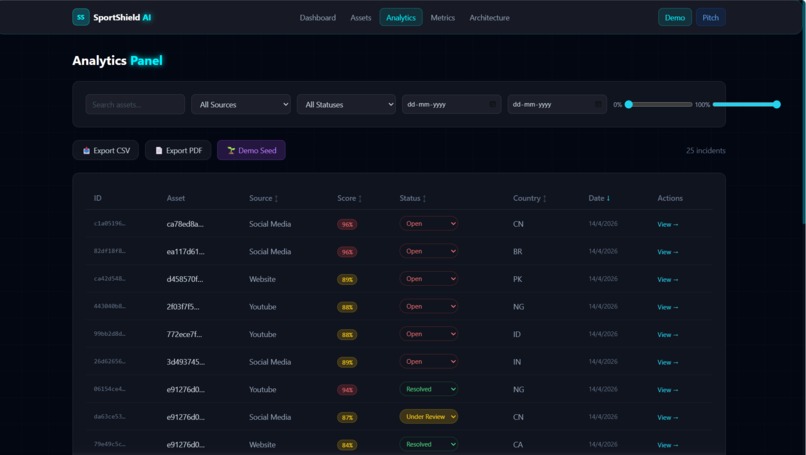Select the Analytics tab
Screen dimensions: 806x455
(x=401, y=17)
